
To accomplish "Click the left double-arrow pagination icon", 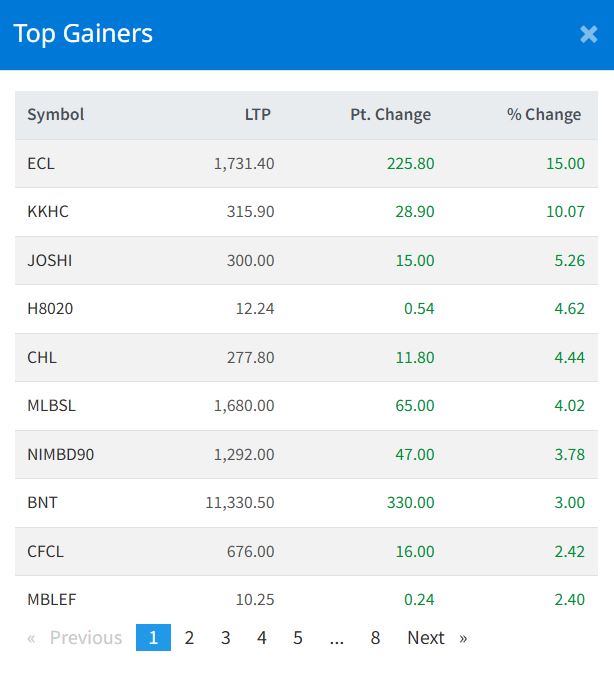I will point(31,638).
